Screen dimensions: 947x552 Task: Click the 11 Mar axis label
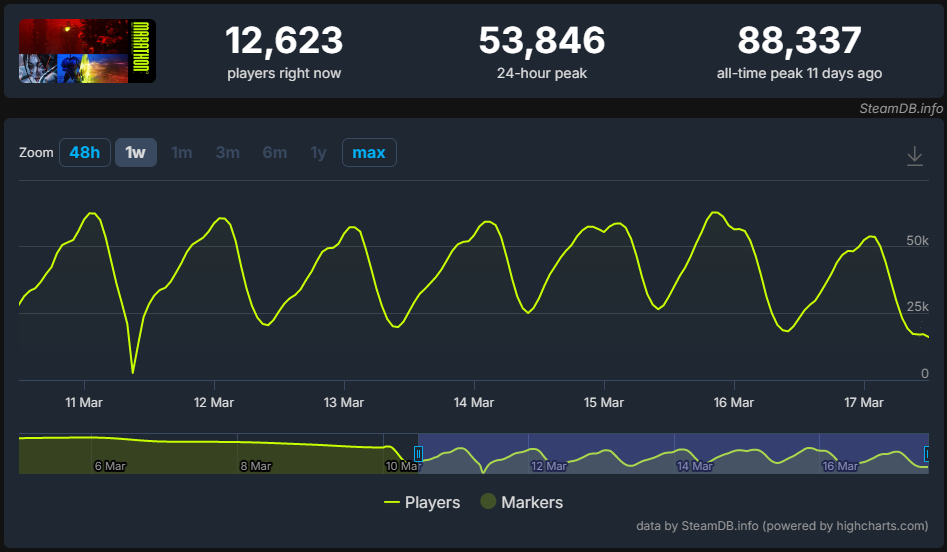click(84, 403)
